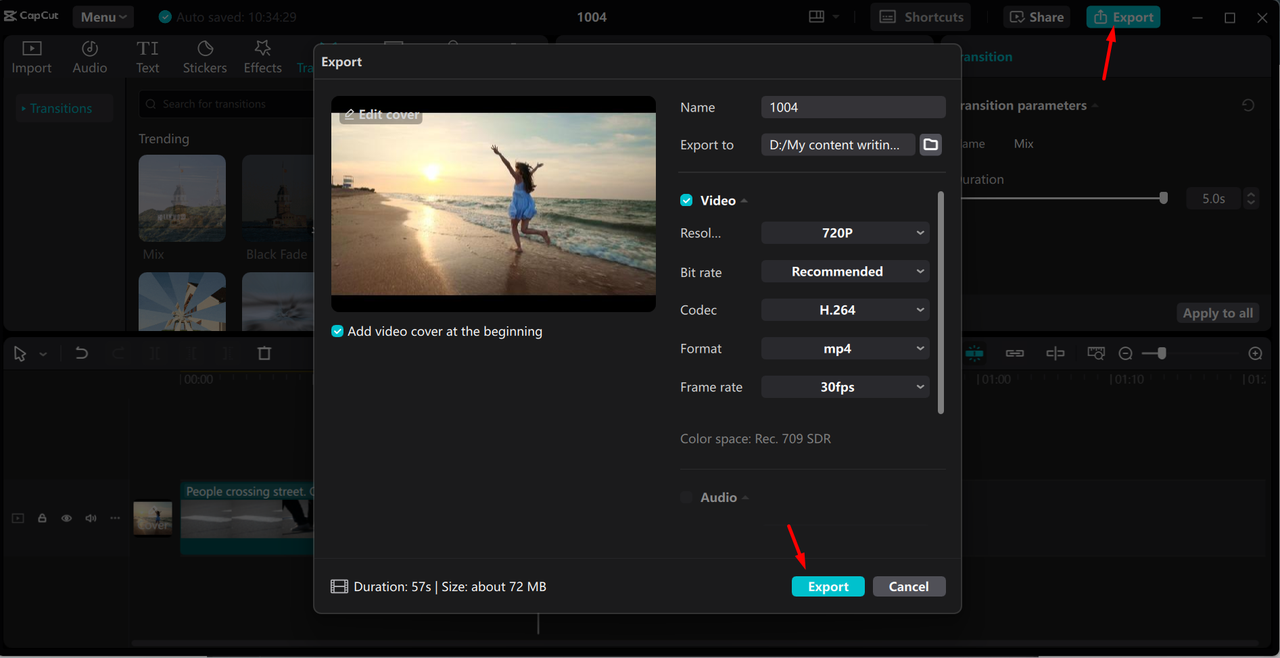Mute the main track speaker icon
Screen dimensions: 1280x658
pyautogui.click(x=91, y=518)
